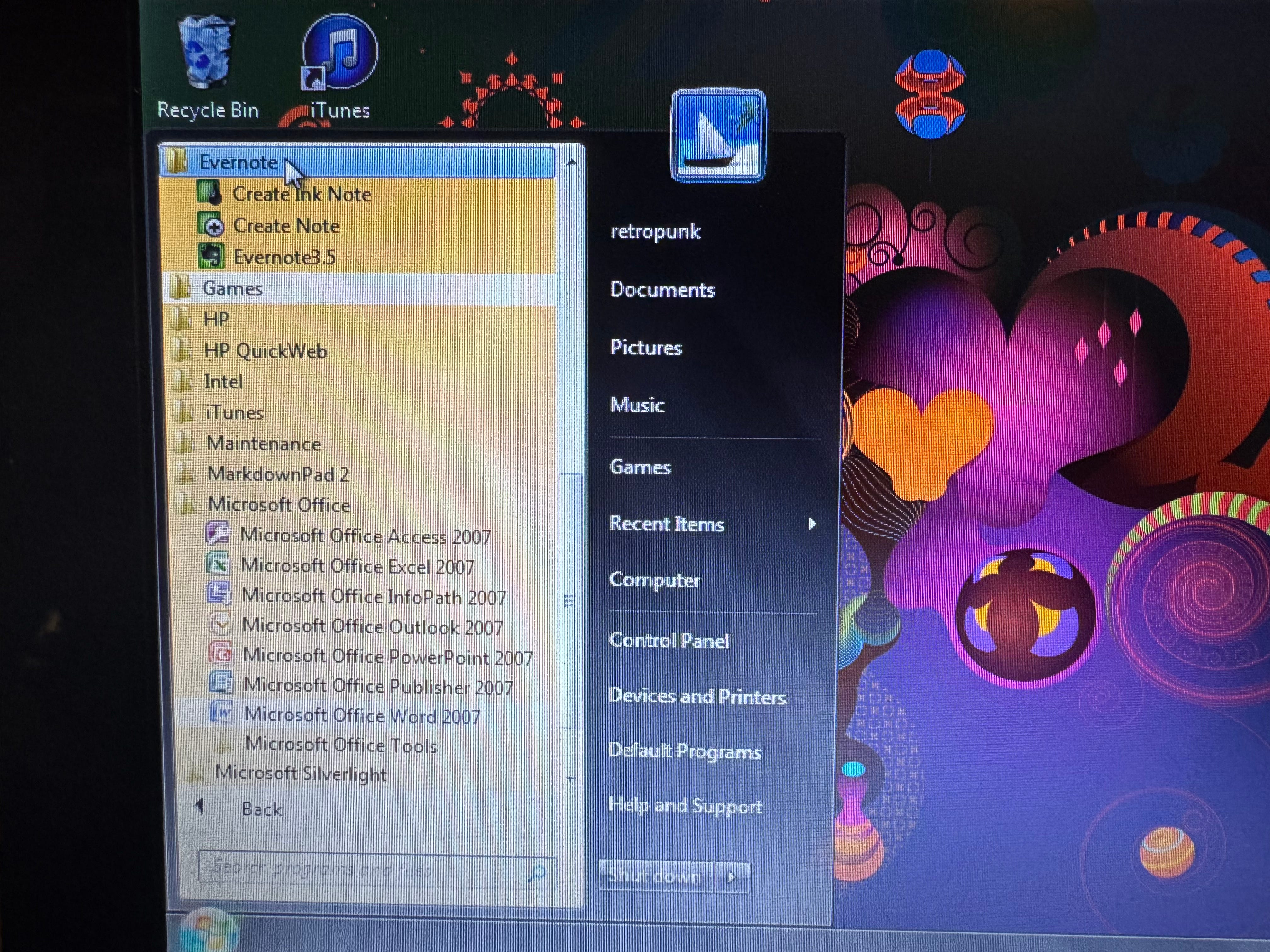Click the programs list scroll down arrow
Viewport: 1270px width, 952px height.
point(569,779)
